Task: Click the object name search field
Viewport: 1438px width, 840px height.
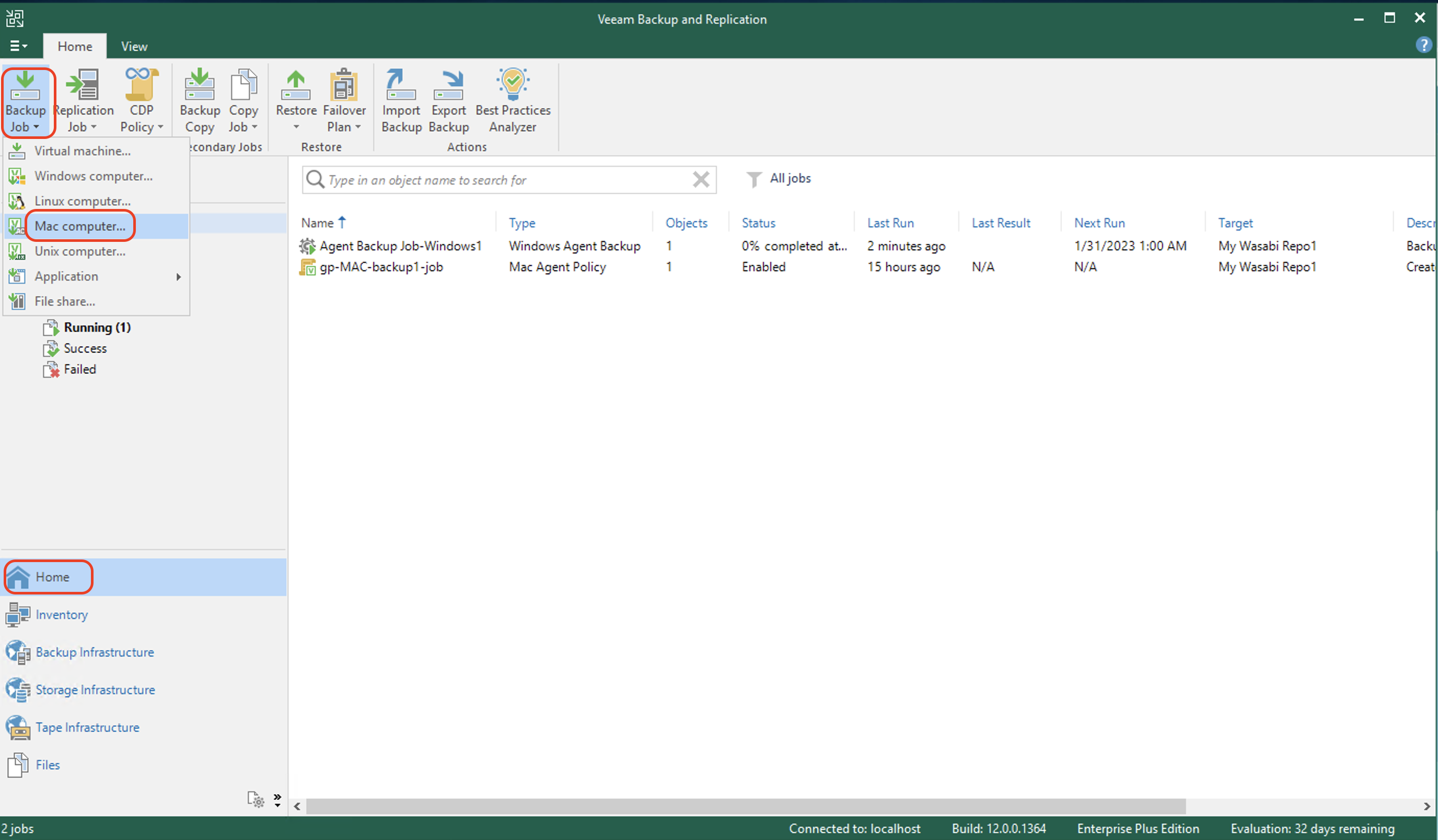Action: (508, 180)
